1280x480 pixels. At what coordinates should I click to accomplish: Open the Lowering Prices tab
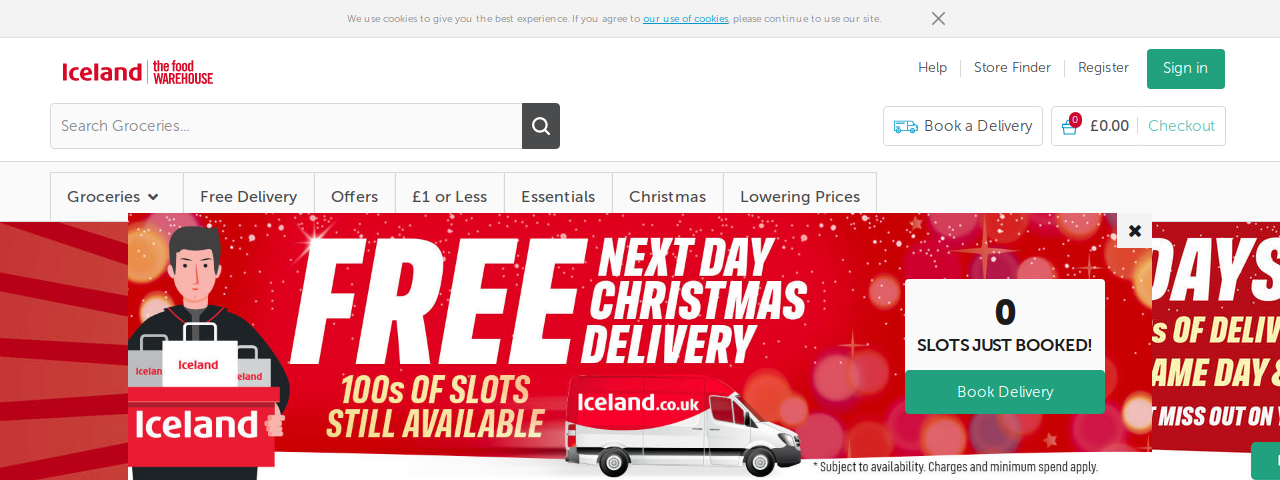(800, 197)
